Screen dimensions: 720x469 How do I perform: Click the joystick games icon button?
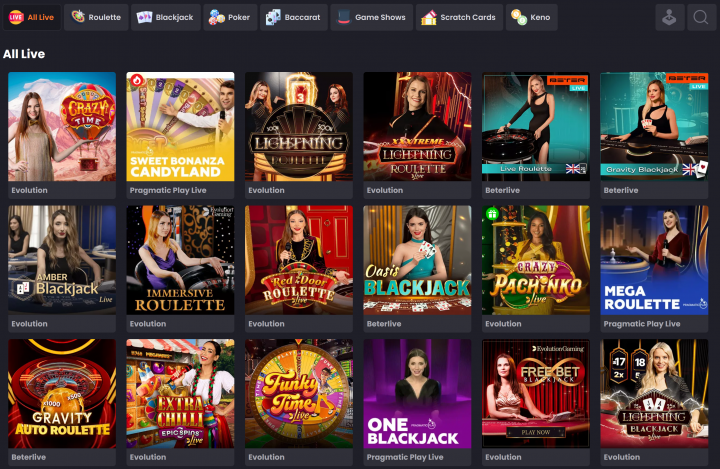coord(669,17)
